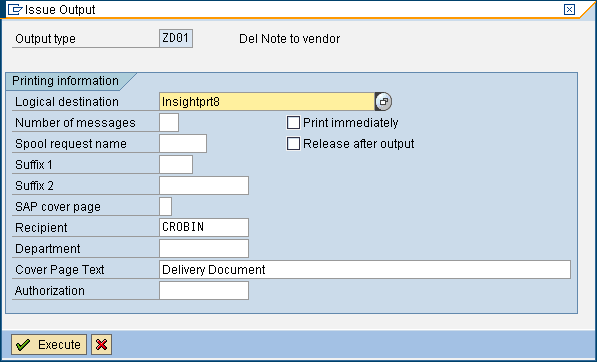Click the red X cancel icon
Screen dimensions: 597x362
click(x=101, y=344)
